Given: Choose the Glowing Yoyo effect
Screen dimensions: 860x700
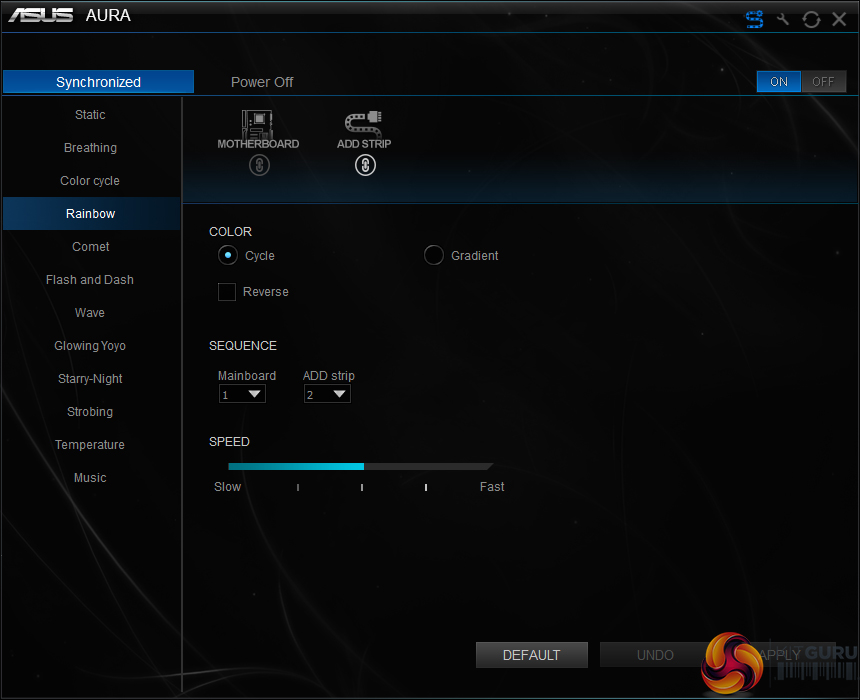Looking at the screenshot, I should click(x=90, y=345).
